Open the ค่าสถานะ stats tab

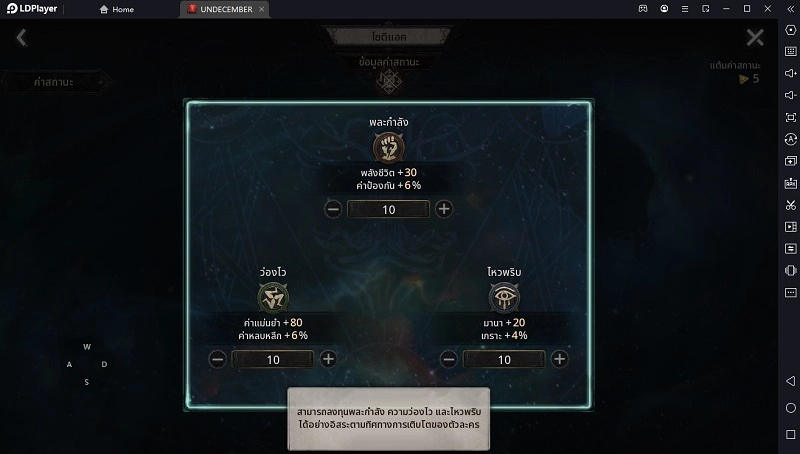[x=56, y=82]
